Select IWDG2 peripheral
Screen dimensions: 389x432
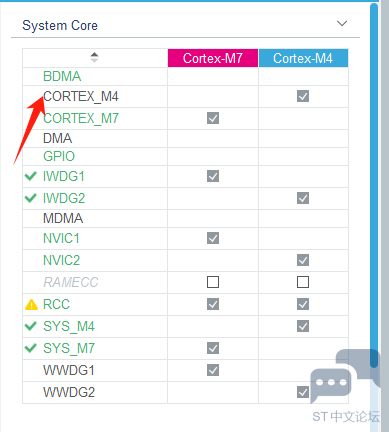(64, 198)
